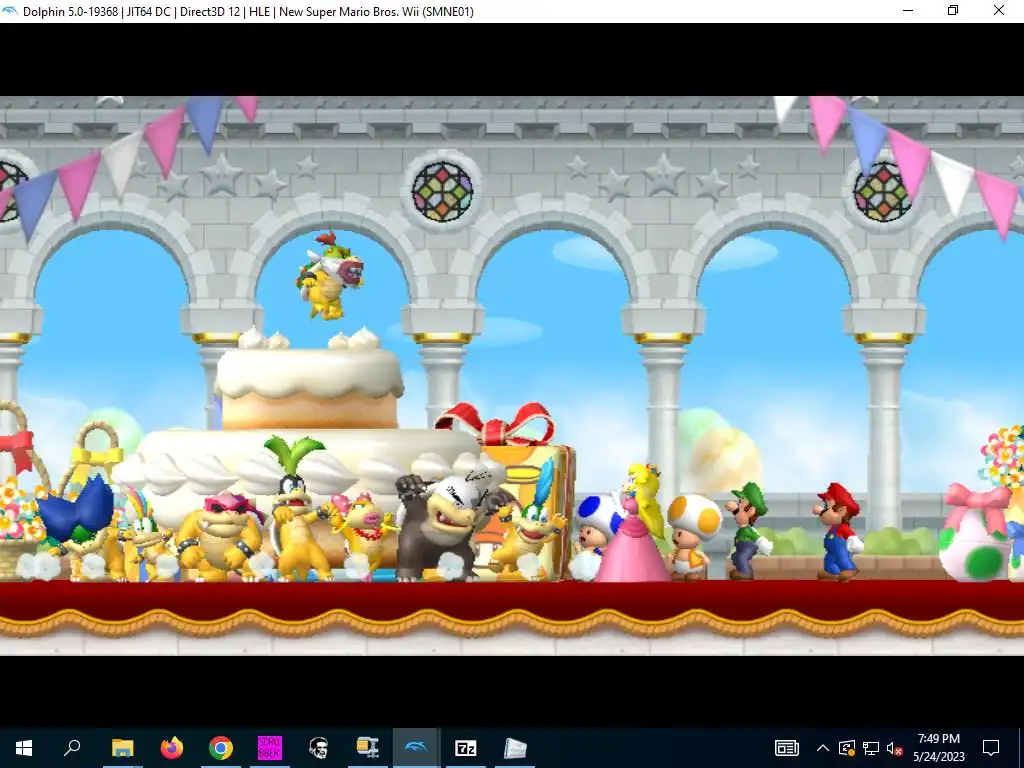Click the Dolphin logo in title bar
This screenshot has width=1024, height=768.
[10, 11]
